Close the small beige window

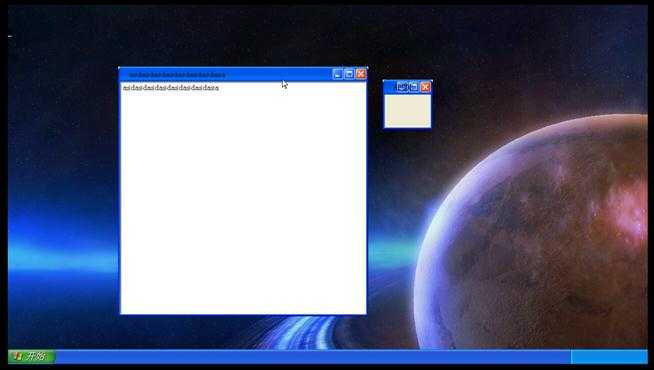425,87
